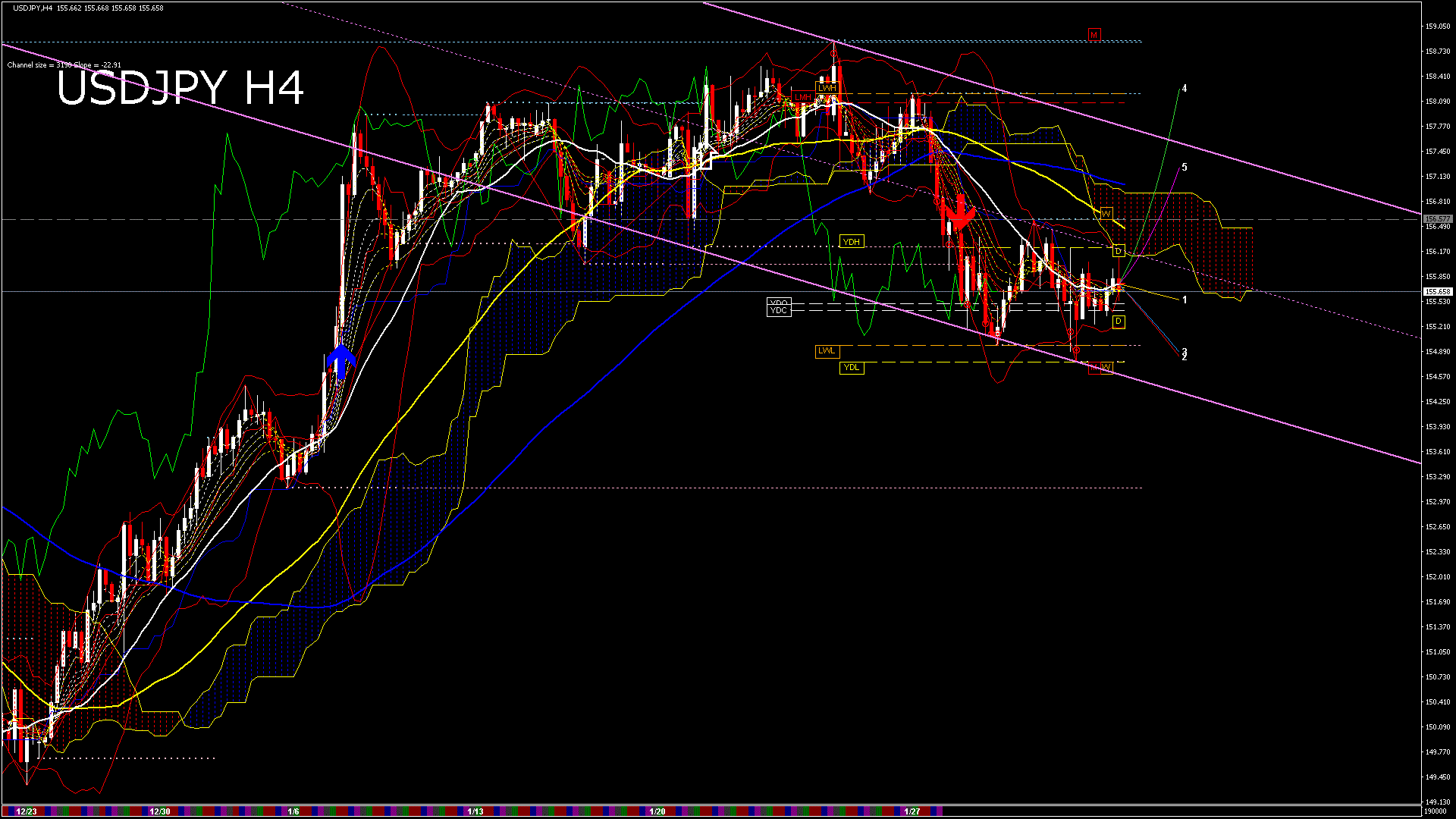1456x819 pixels.
Task: Click the red M marker at top
Action: [x=1094, y=36]
